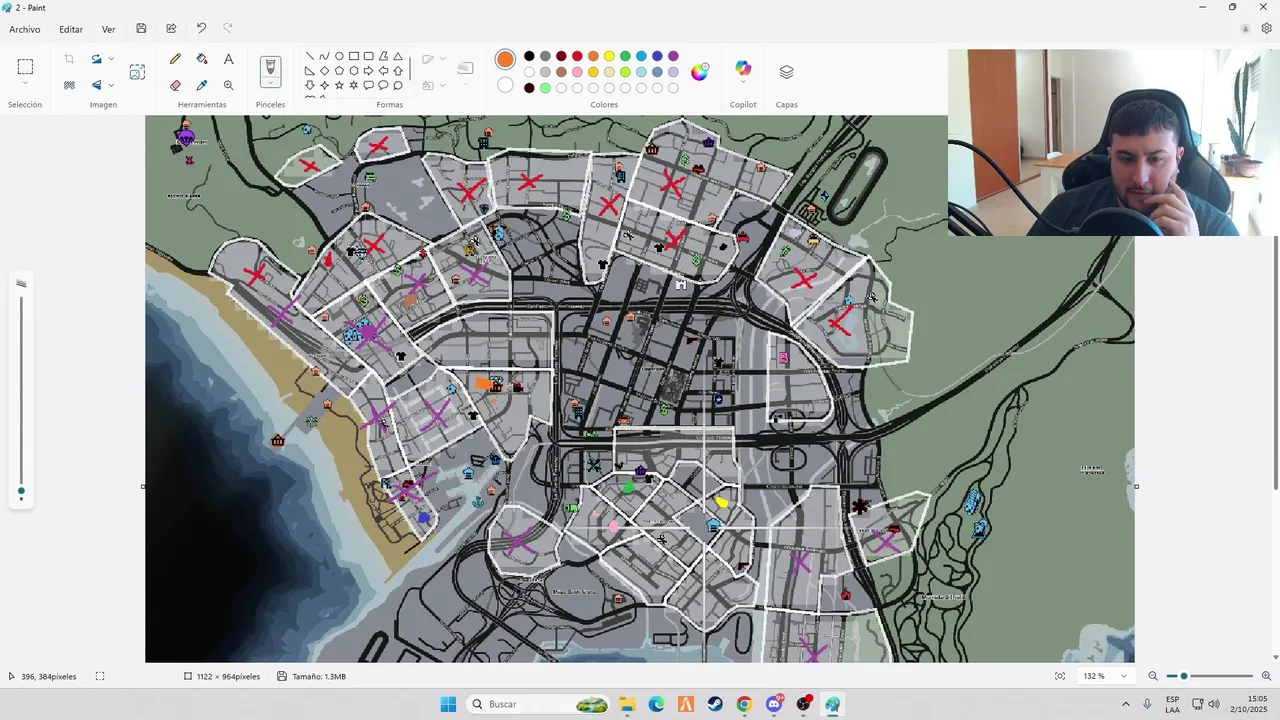
Task: Click the zoom slider handle
Action: 1184,676
